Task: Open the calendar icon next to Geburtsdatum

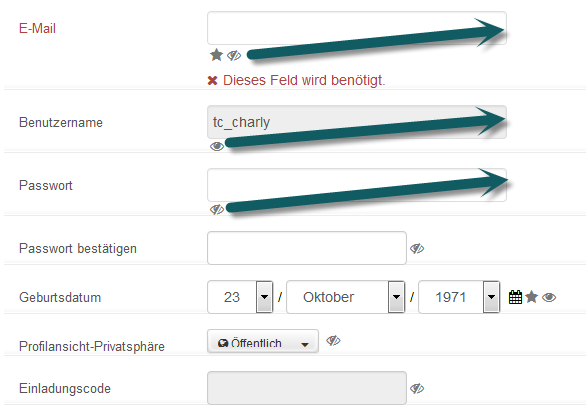Action: [x=515, y=297]
